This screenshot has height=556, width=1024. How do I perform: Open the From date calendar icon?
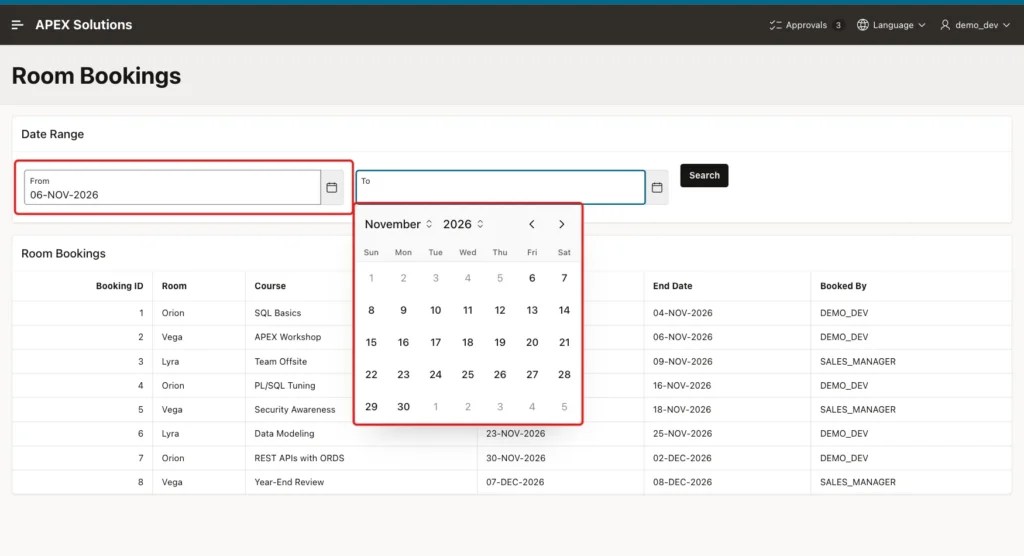pyautogui.click(x=332, y=188)
